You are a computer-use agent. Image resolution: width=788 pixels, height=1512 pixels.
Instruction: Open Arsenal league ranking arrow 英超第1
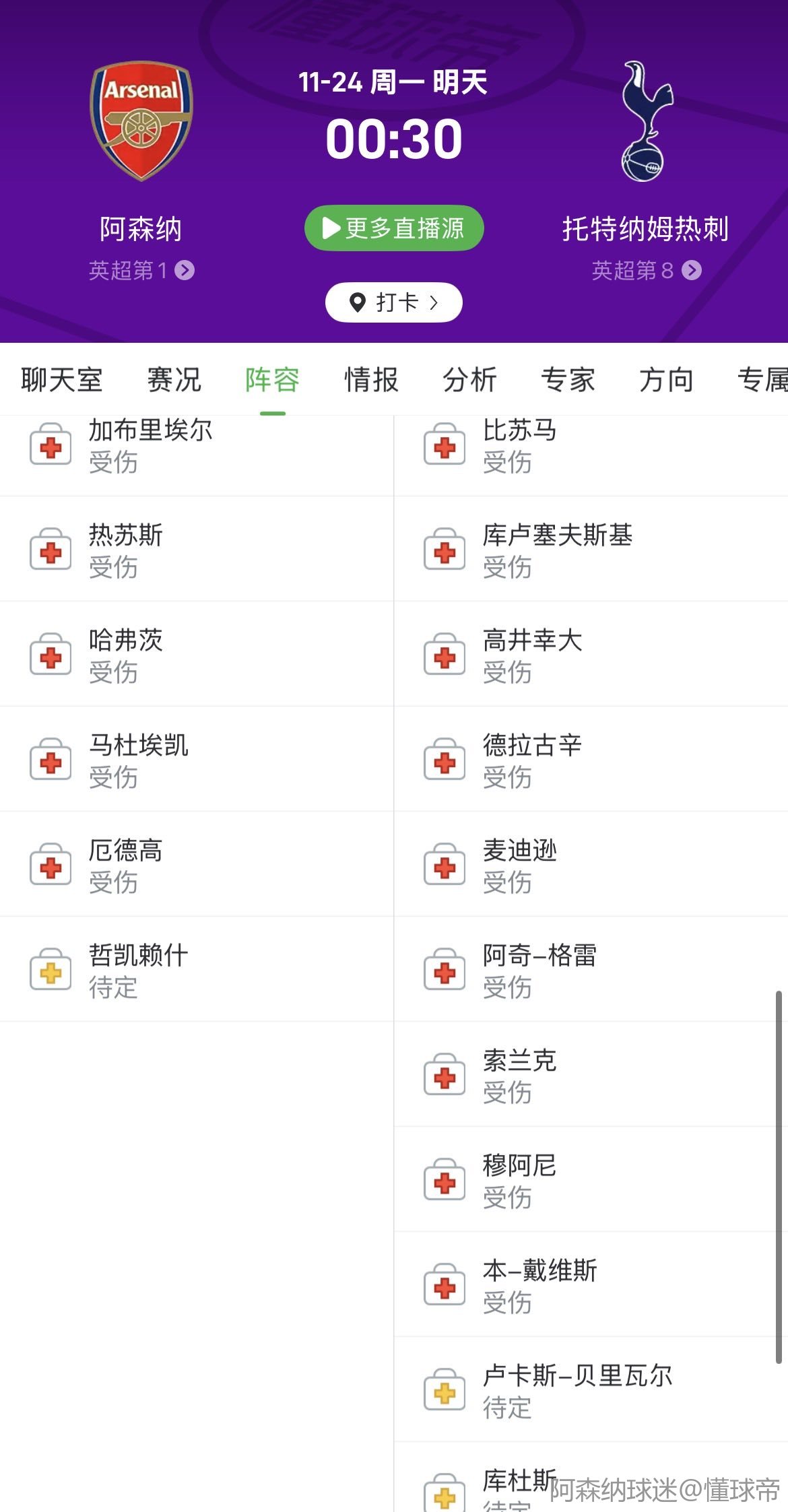pos(185,271)
